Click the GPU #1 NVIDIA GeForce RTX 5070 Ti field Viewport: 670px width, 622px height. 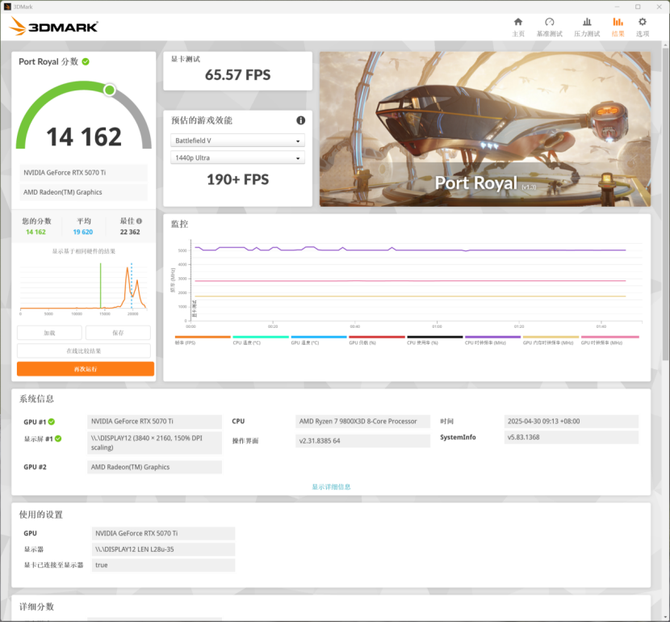154,422
